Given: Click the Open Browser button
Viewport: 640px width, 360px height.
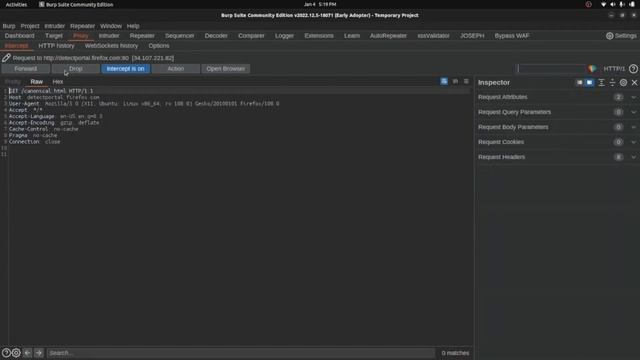Looking at the screenshot, I should click(x=226, y=69).
